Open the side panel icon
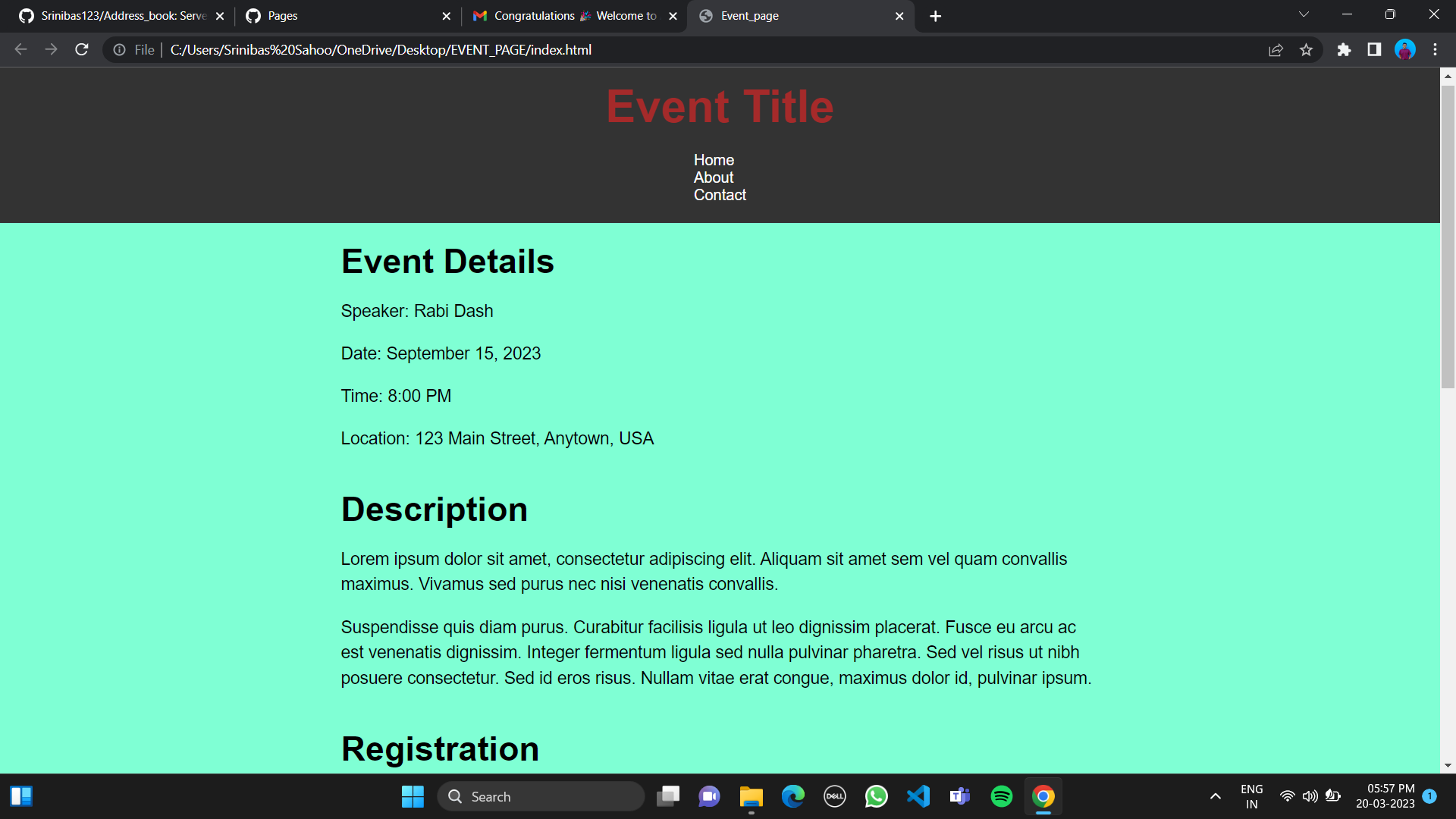The image size is (1456, 819). [x=1373, y=49]
